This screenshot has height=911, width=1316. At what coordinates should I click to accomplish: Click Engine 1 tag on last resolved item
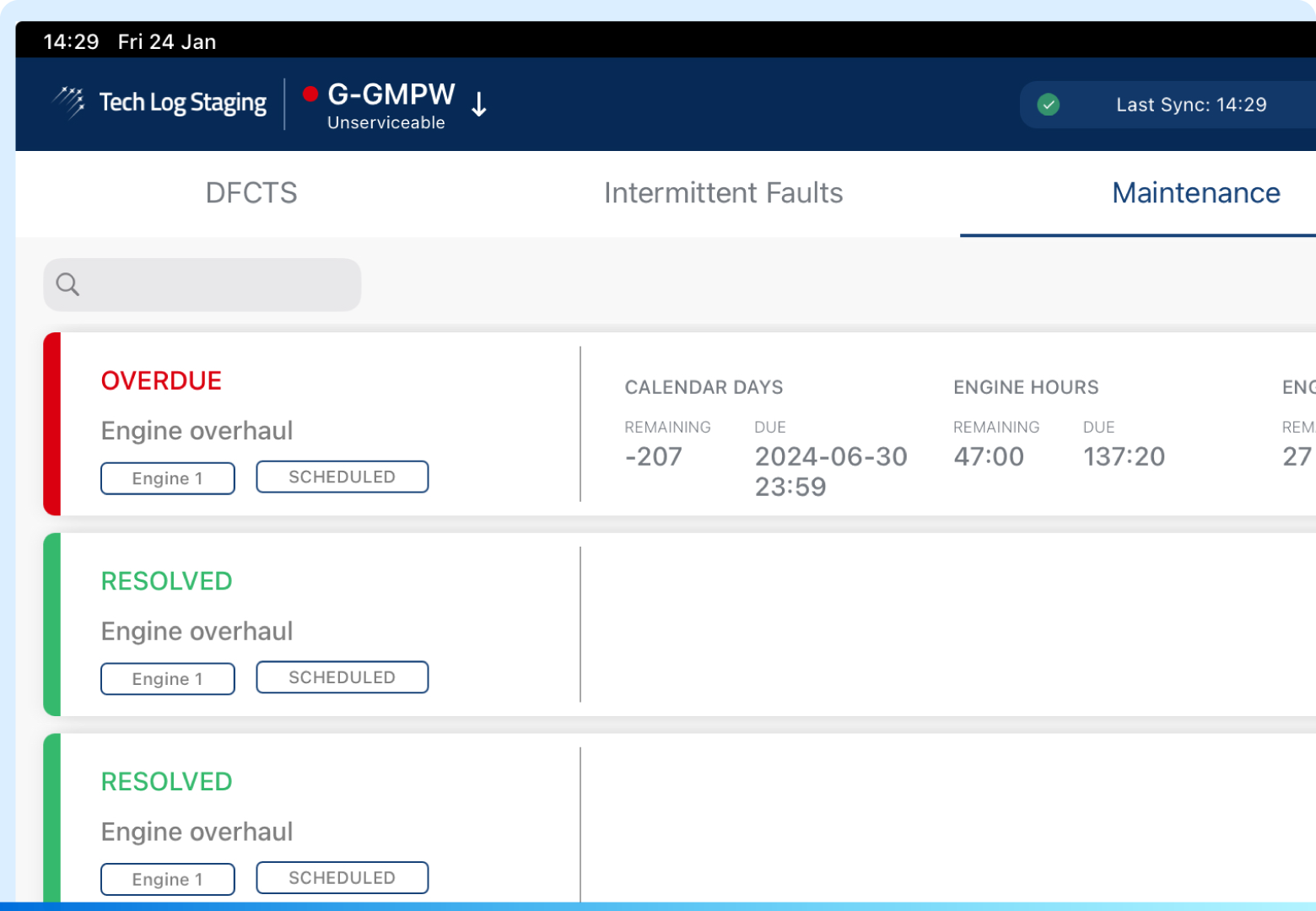168,879
